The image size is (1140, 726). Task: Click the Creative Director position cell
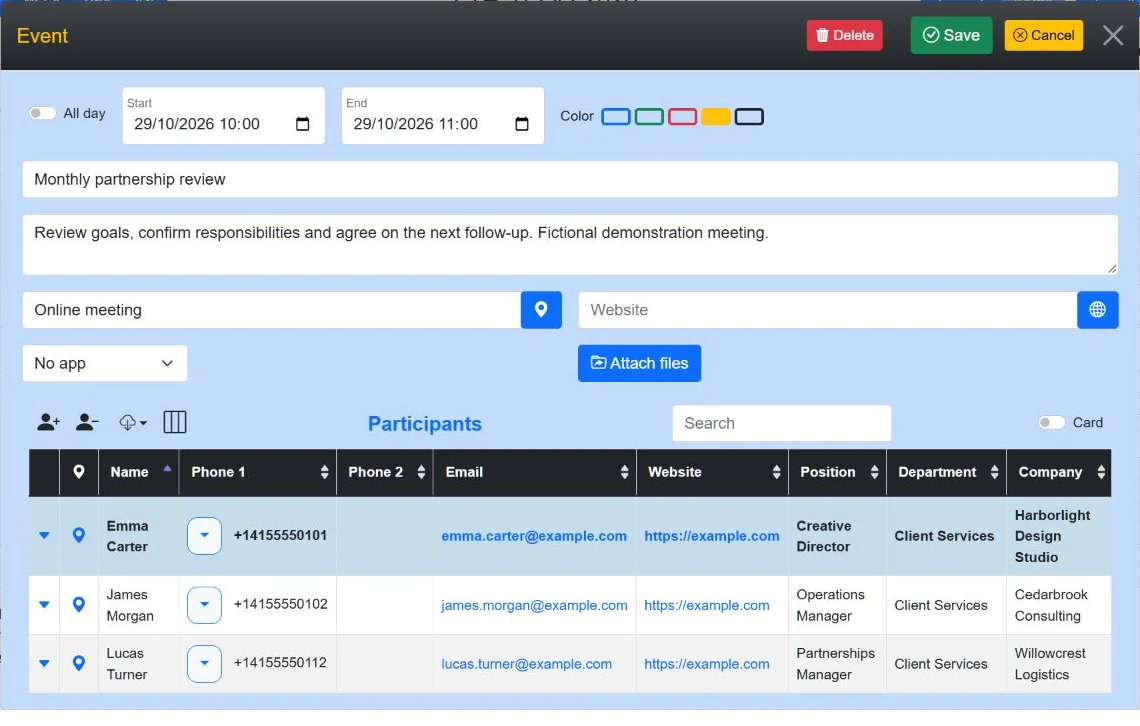[838, 536]
